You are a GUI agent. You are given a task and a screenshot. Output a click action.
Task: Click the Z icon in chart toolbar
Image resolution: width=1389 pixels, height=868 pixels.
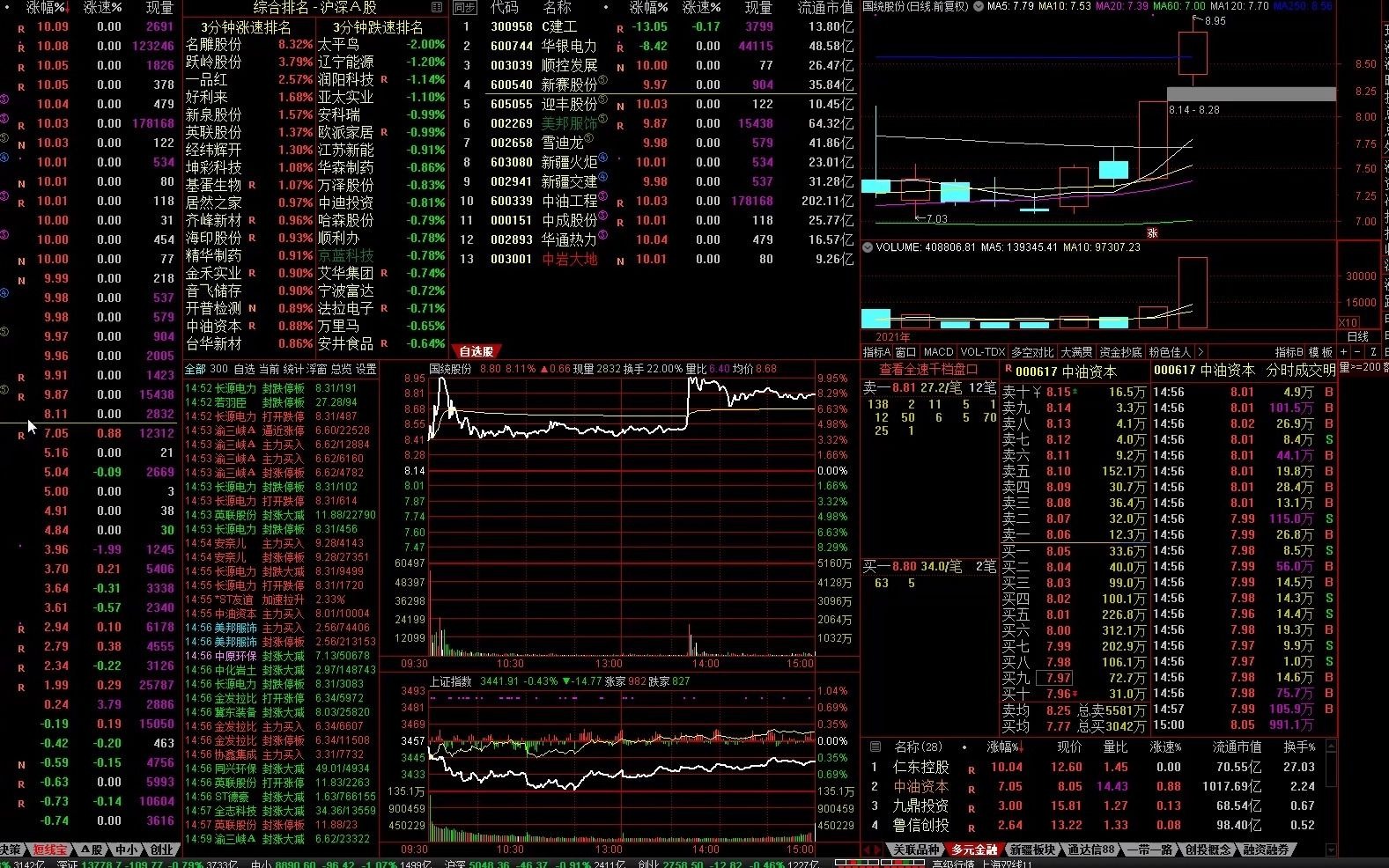tap(1371, 351)
